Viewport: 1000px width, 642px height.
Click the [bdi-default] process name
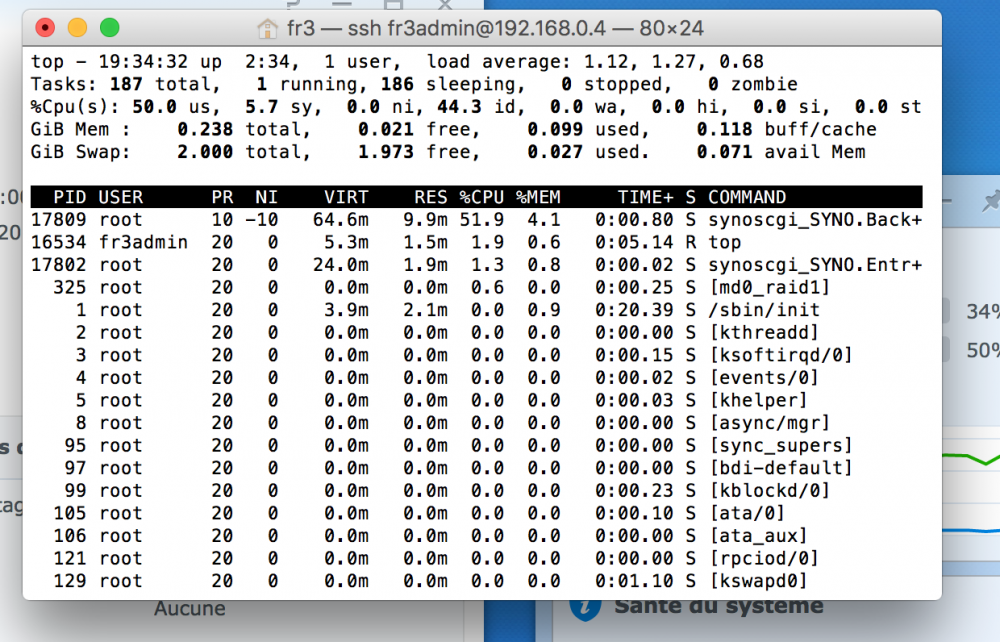pyautogui.click(x=781, y=468)
